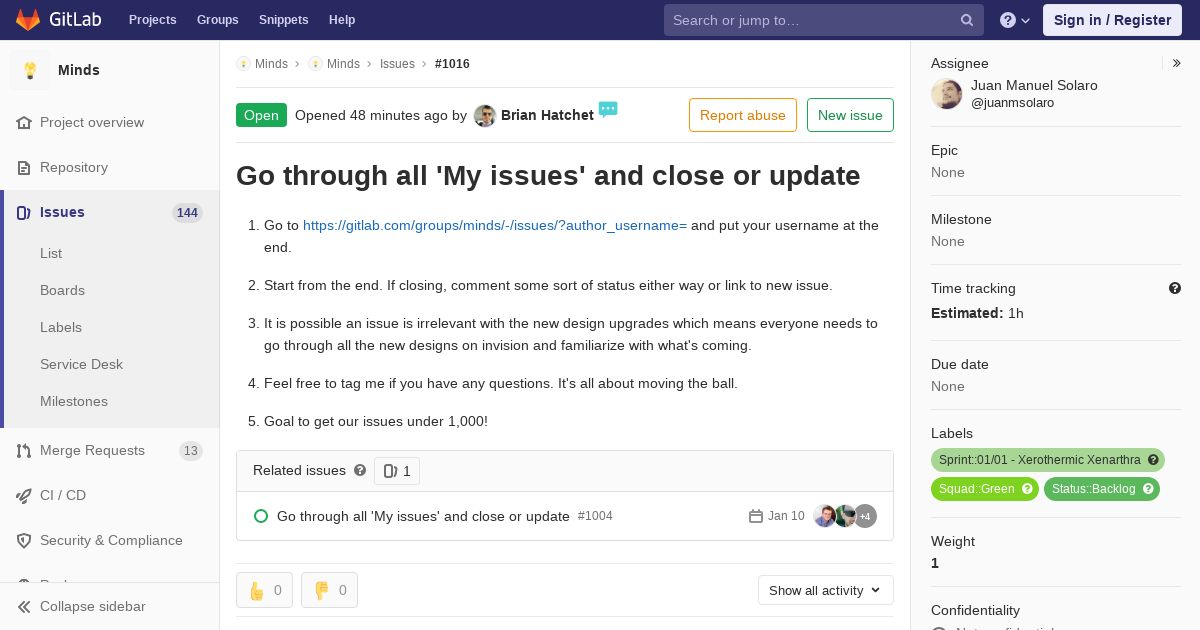Open the Groups menu
Viewport: 1200px width, 630px height.
click(217, 20)
